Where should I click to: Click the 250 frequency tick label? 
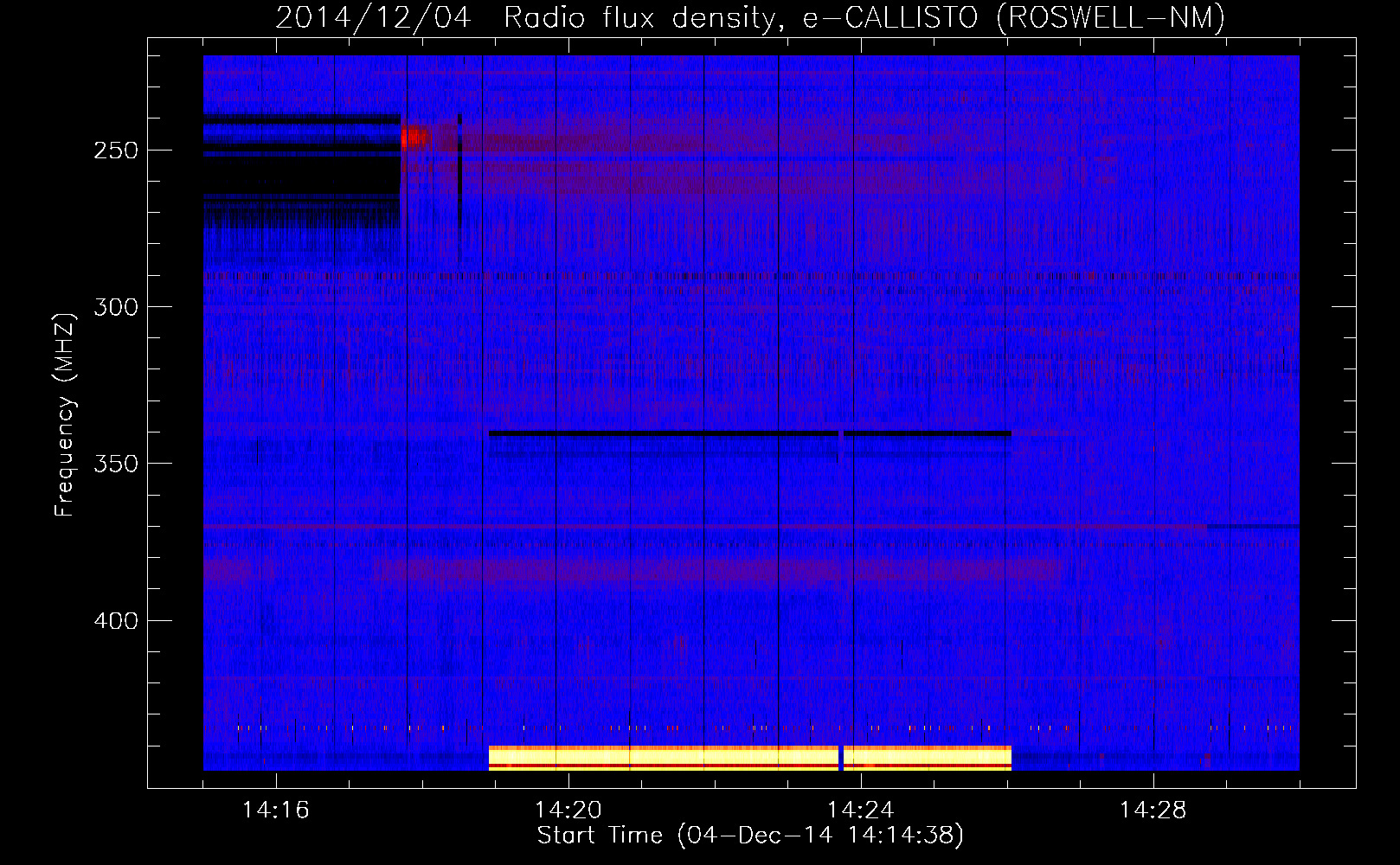tap(115, 151)
